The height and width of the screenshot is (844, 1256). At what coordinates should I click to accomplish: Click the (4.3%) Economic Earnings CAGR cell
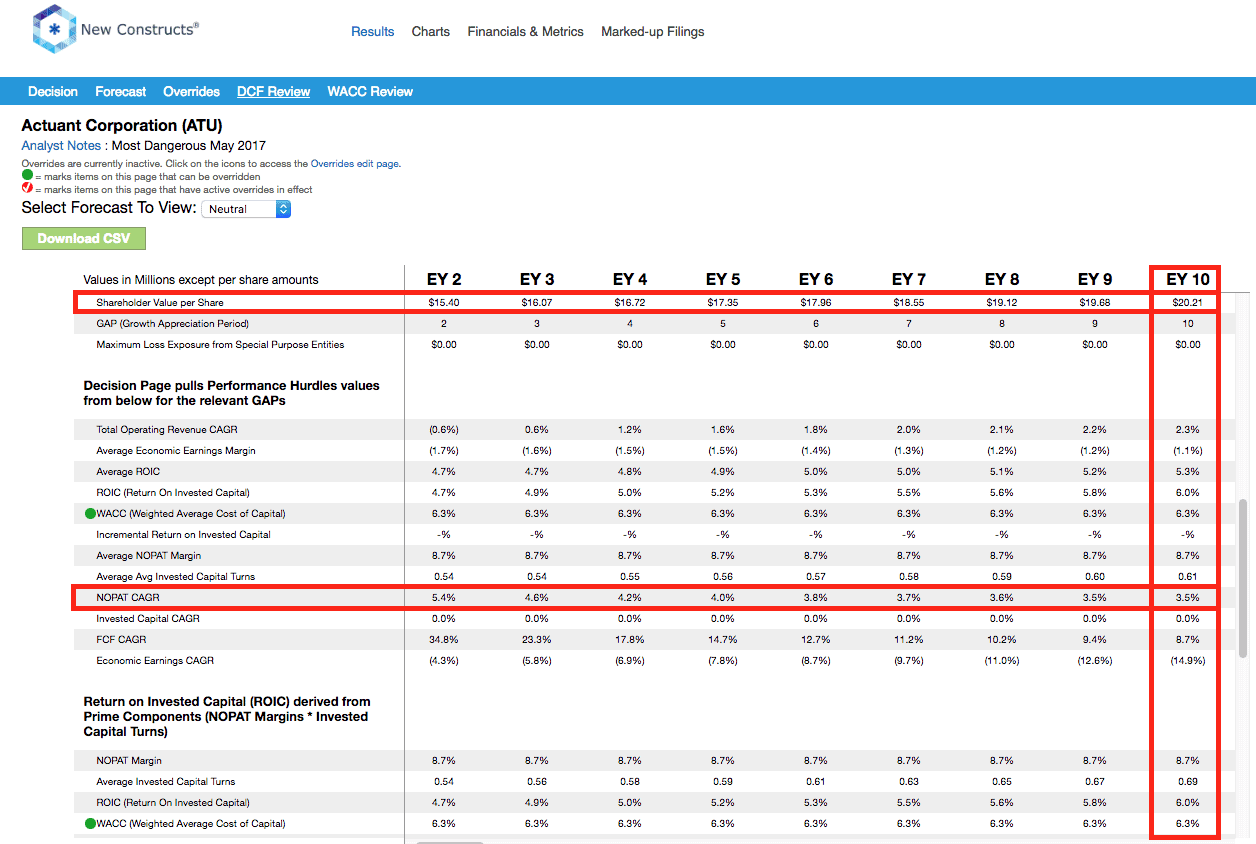click(x=444, y=661)
